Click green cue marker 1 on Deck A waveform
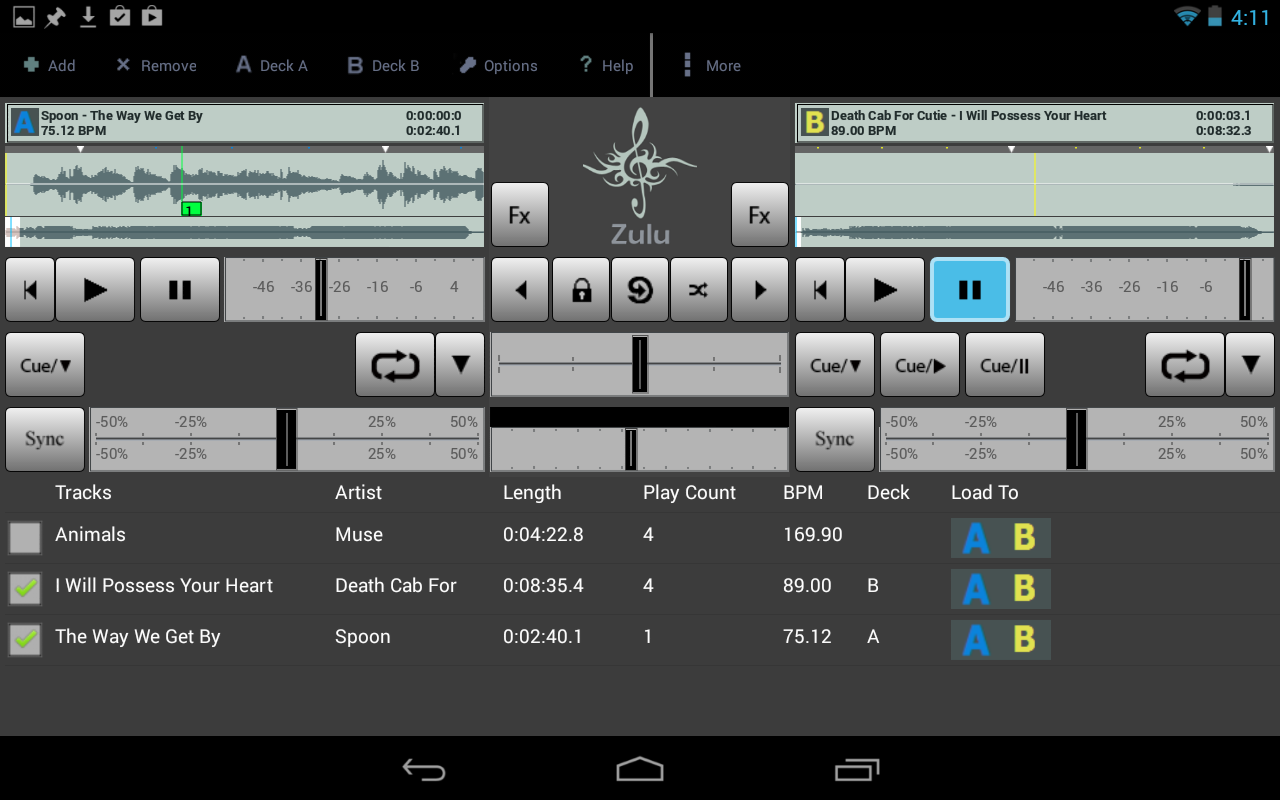The height and width of the screenshot is (800, 1280). [x=191, y=208]
